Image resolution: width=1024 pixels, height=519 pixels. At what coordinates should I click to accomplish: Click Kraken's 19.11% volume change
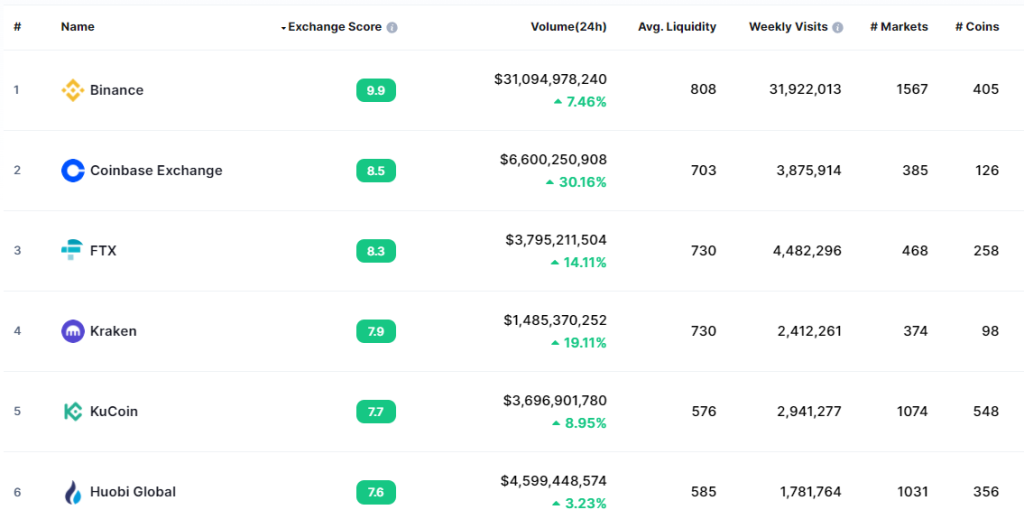[579, 343]
